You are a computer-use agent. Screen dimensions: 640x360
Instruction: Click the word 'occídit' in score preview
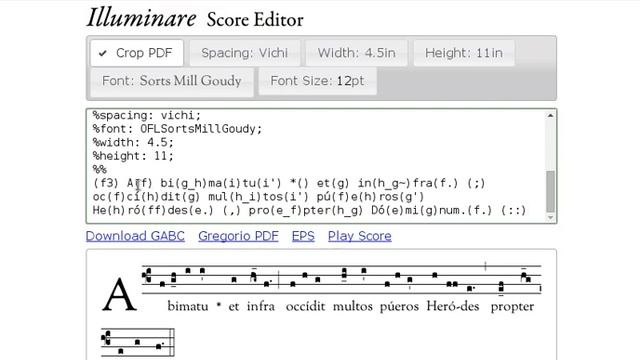(x=305, y=306)
